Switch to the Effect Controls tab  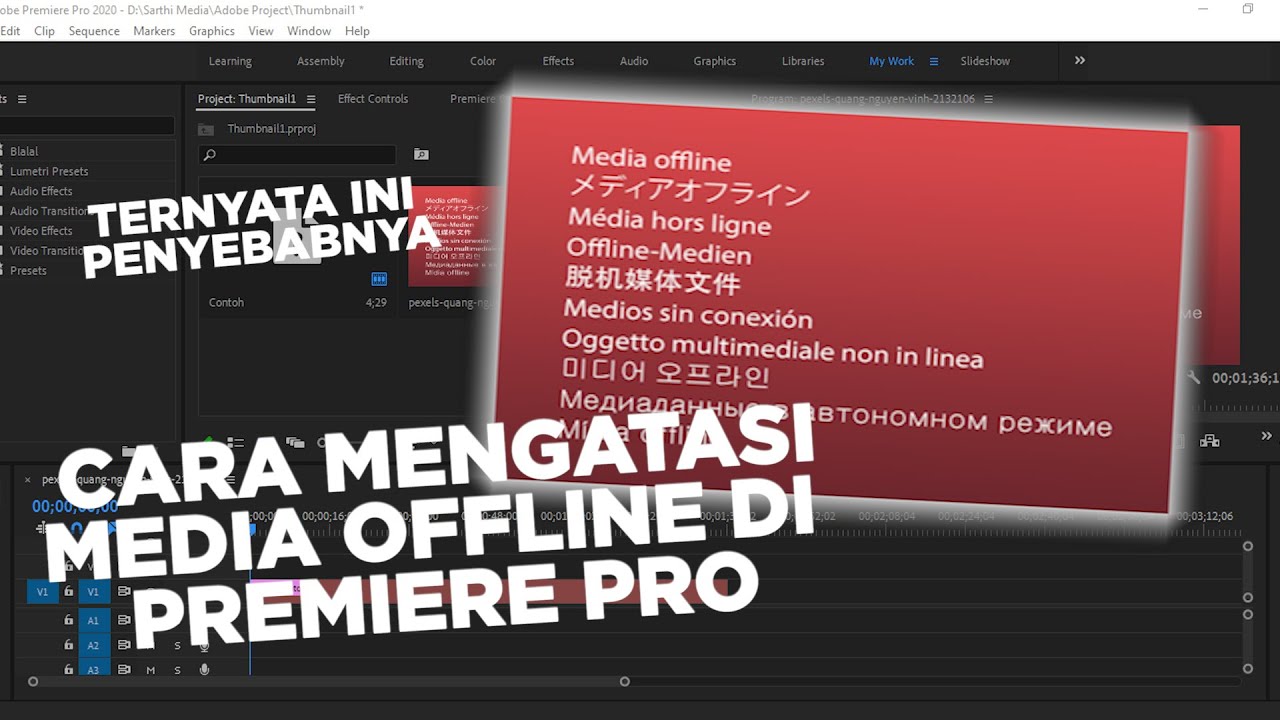[373, 99]
